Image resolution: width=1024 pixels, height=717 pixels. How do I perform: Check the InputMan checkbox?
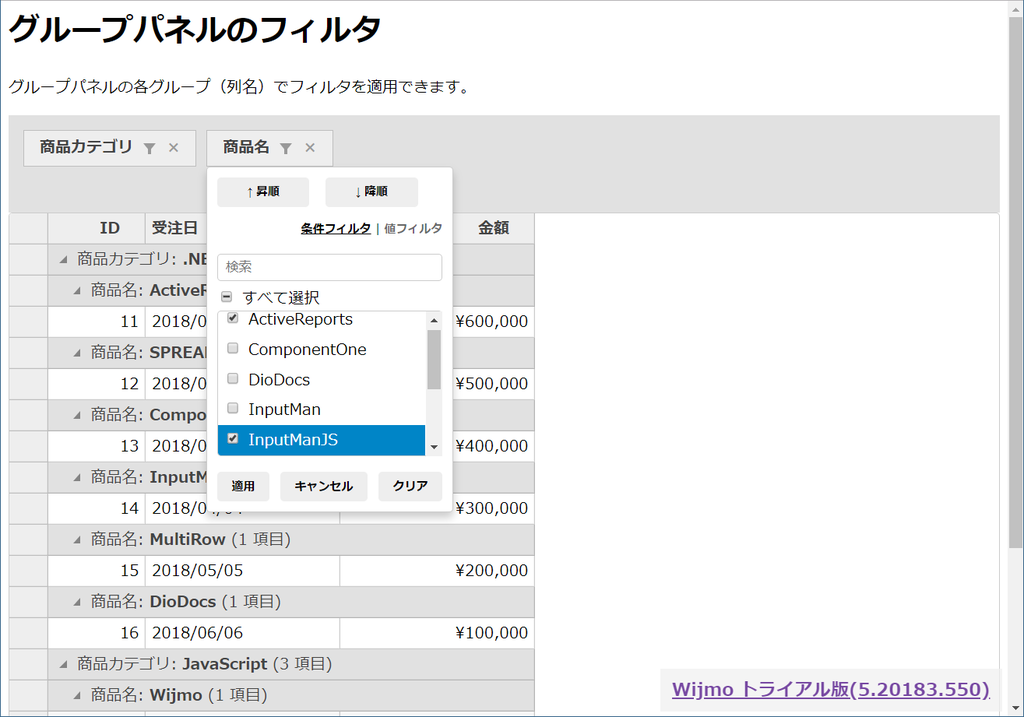[x=232, y=409]
